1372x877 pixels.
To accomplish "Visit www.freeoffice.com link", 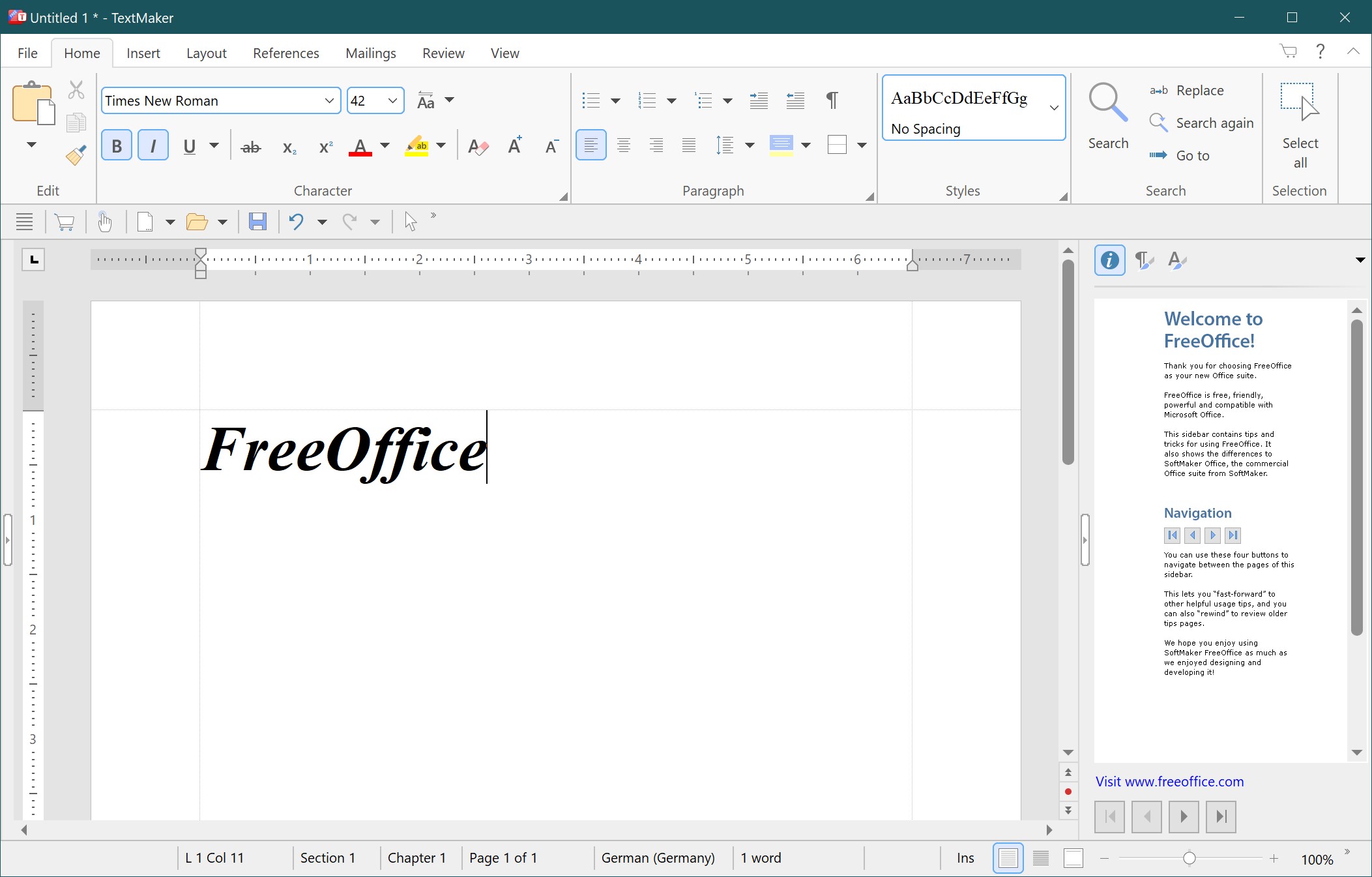I will click(1169, 781).
